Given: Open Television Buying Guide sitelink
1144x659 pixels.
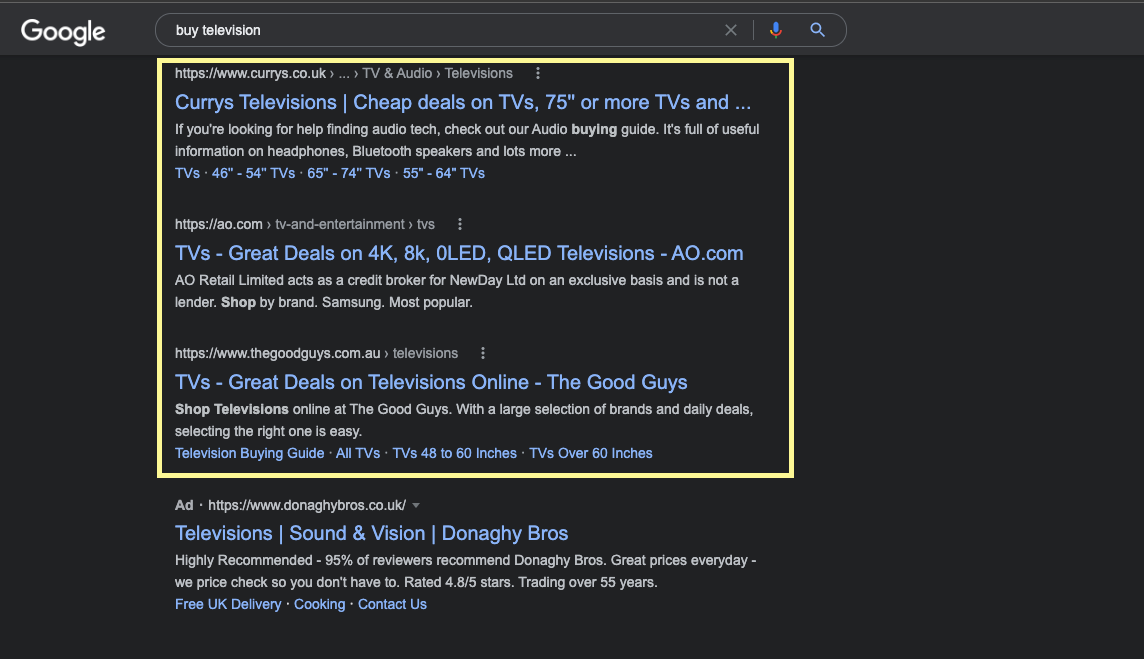Looking at the screenshot, I should click(249, 453).
